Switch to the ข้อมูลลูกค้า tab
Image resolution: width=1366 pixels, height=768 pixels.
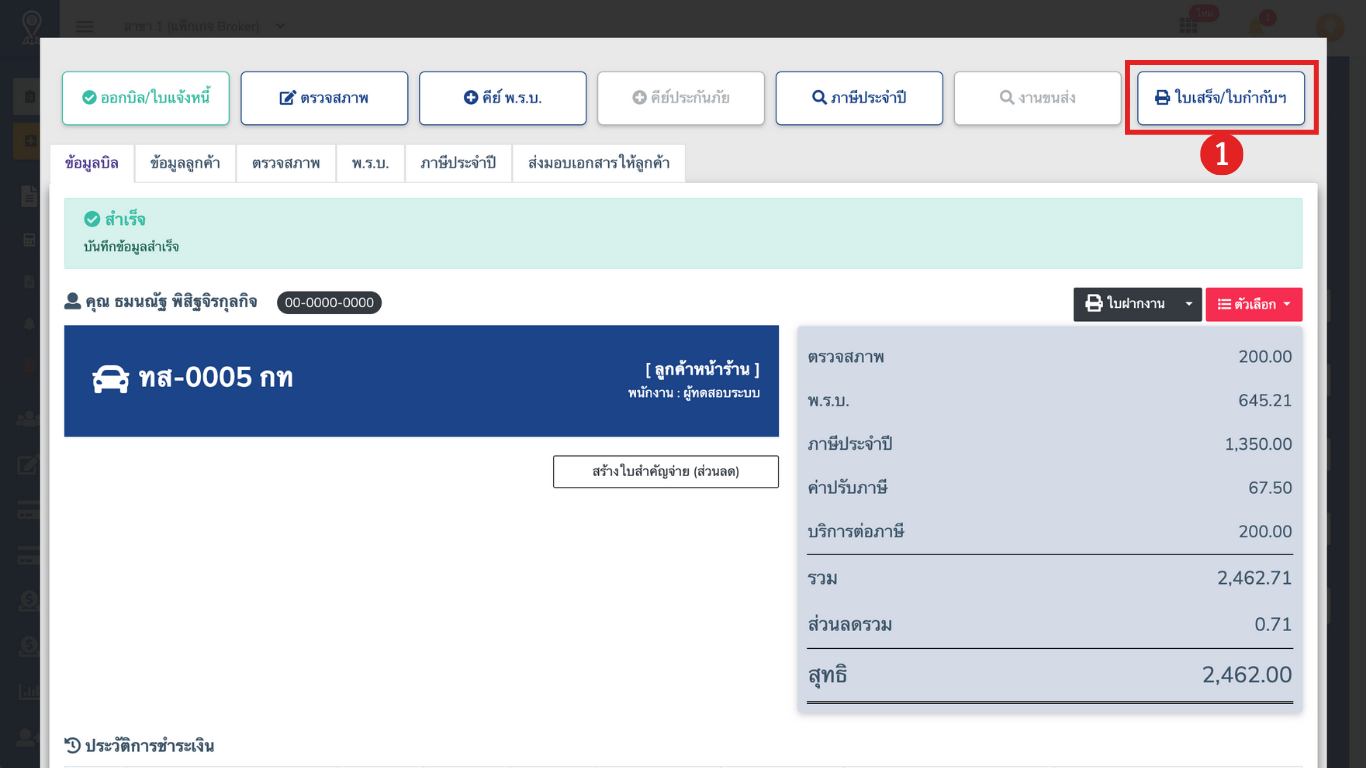(185, 163)
